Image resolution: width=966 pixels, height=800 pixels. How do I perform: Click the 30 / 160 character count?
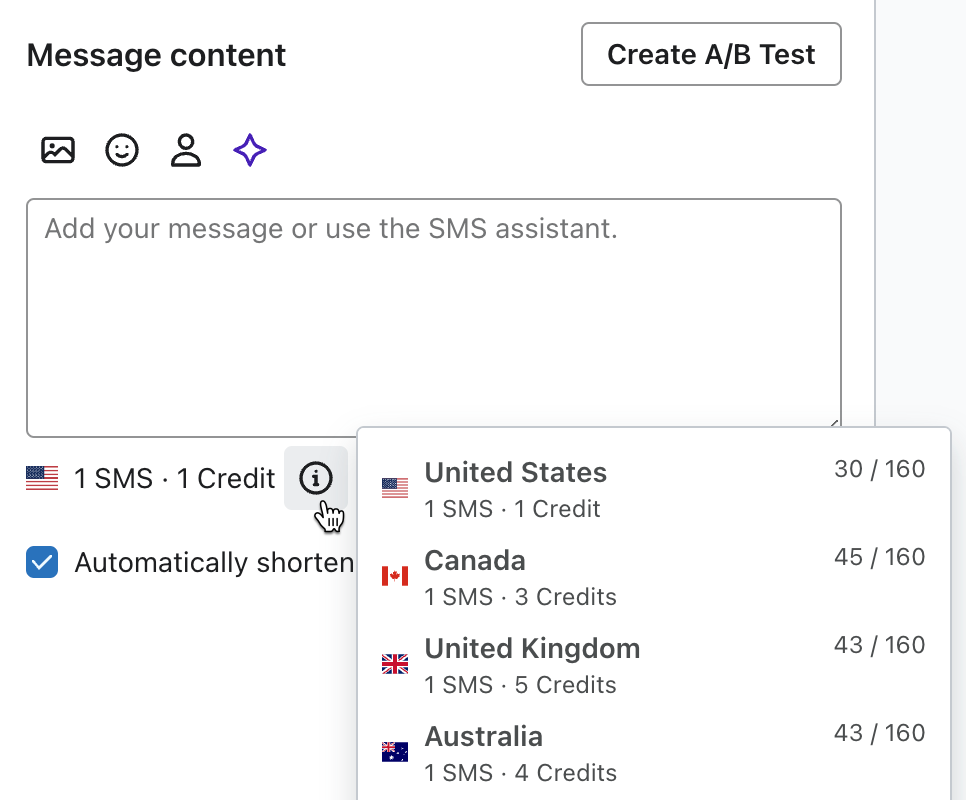[x=879, y=468]
